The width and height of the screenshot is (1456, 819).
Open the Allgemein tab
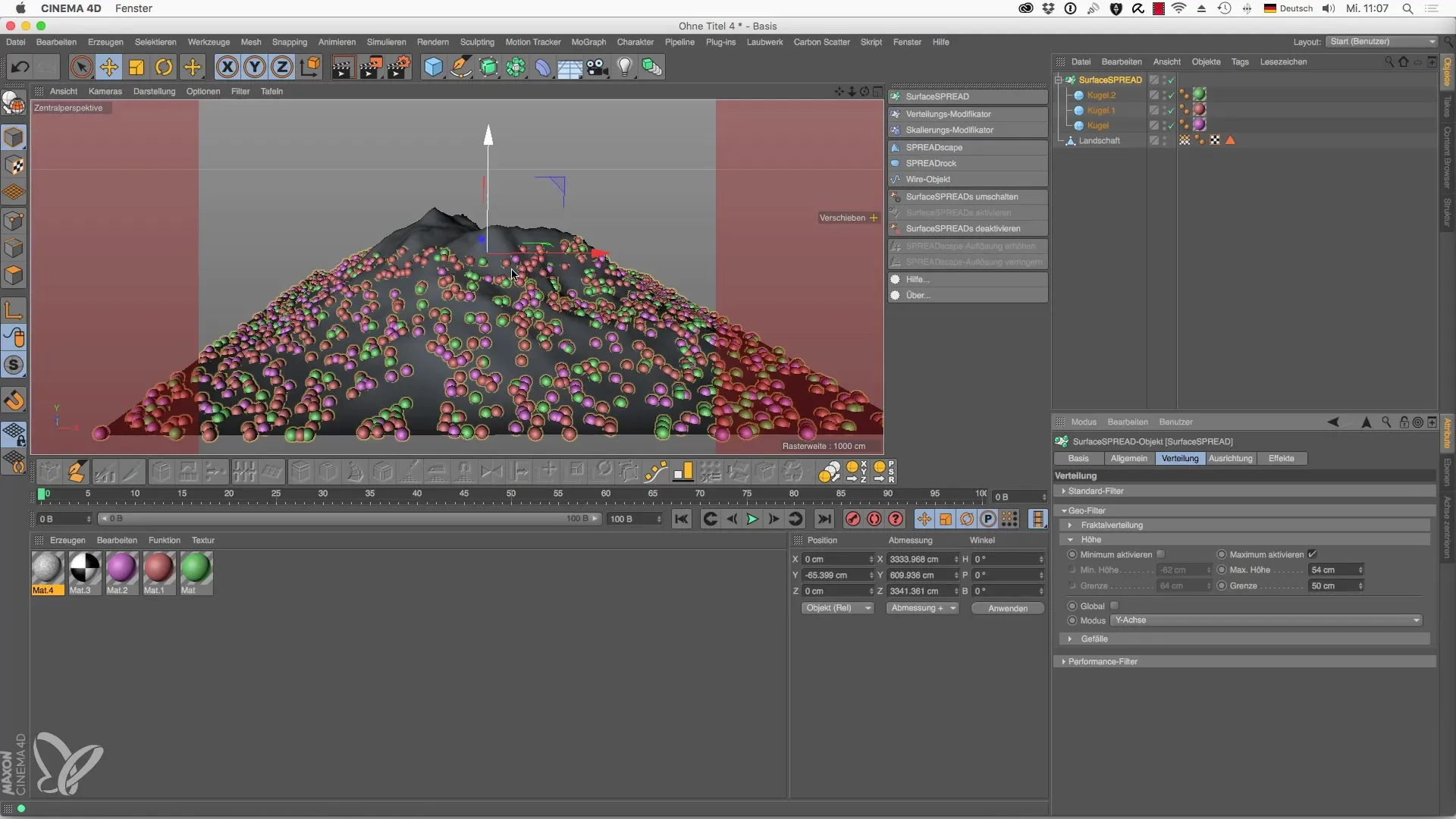[x=1128, y=458]
